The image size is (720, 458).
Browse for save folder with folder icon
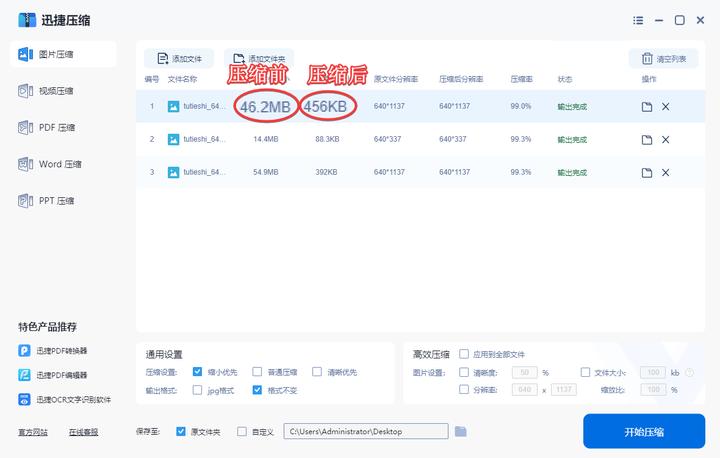(x=461, y=431)
